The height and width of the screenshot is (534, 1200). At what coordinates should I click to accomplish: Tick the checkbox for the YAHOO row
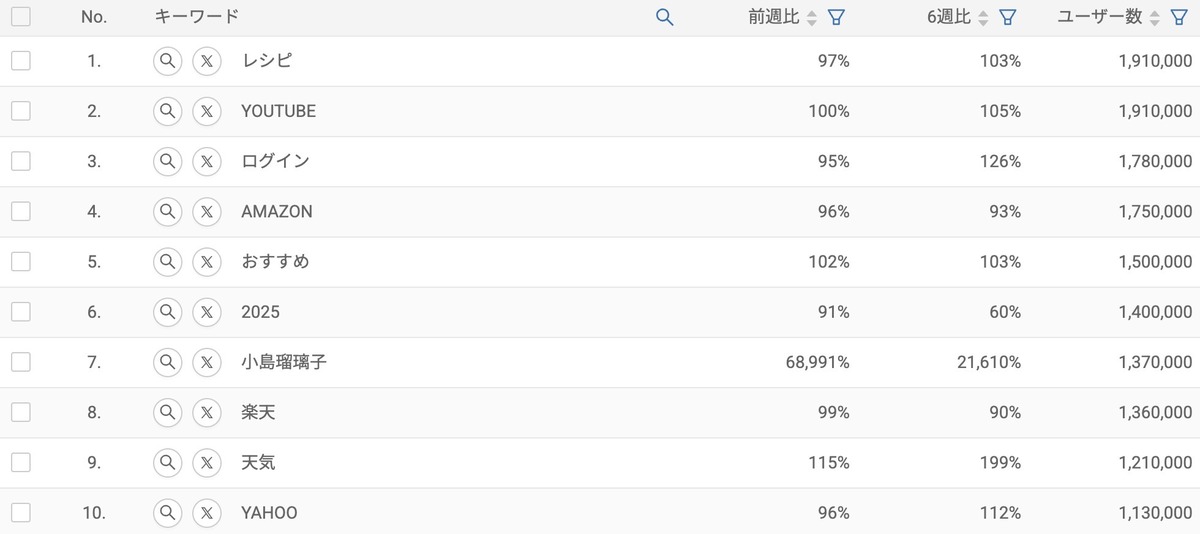21,512
